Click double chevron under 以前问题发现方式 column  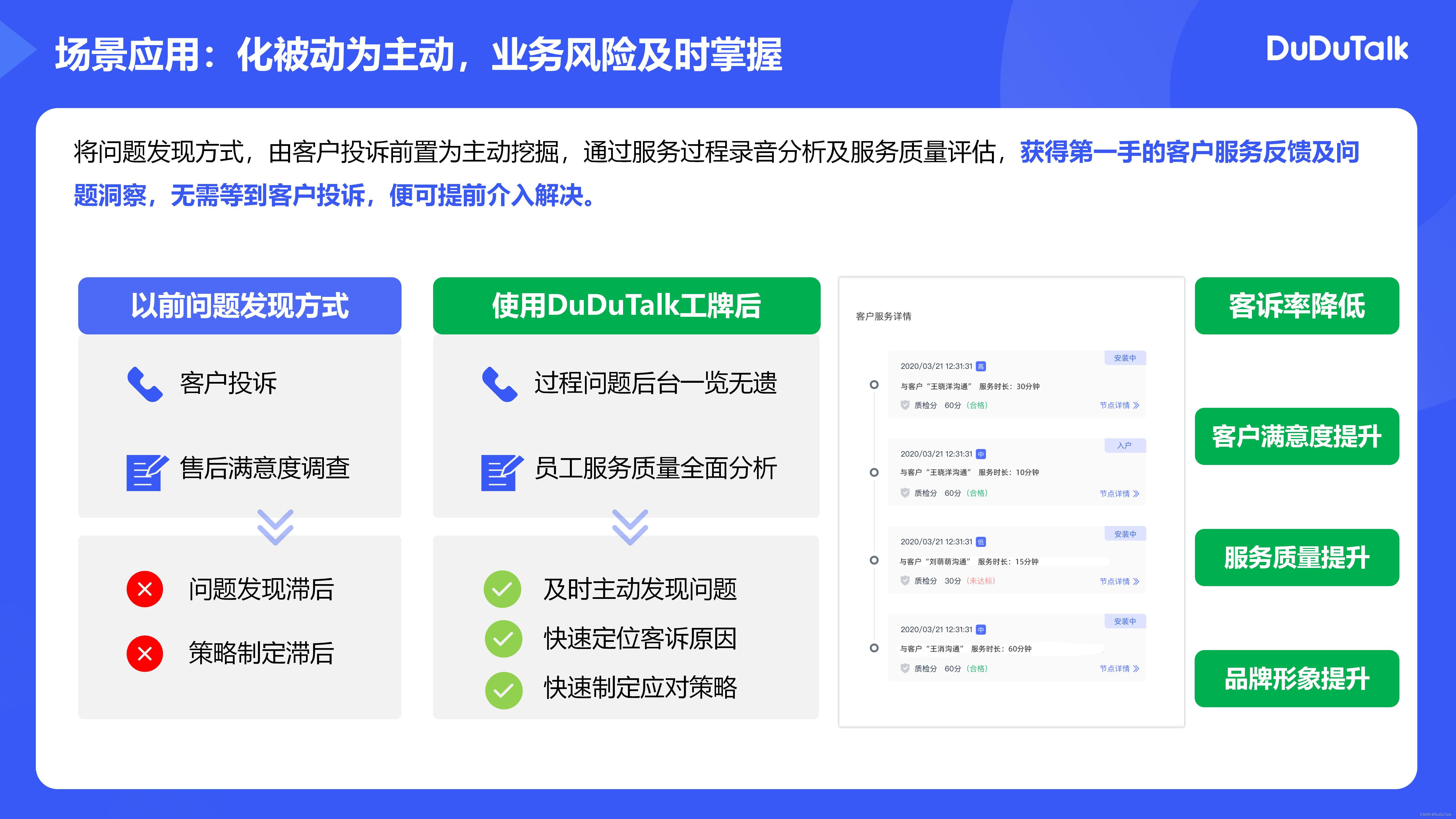[275, 527]
